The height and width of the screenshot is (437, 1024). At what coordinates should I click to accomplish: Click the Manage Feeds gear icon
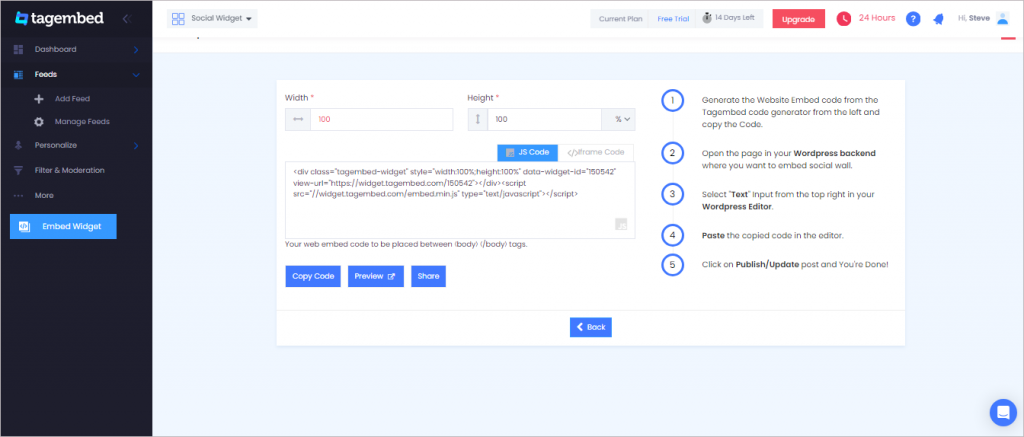[x=39, y=121]
